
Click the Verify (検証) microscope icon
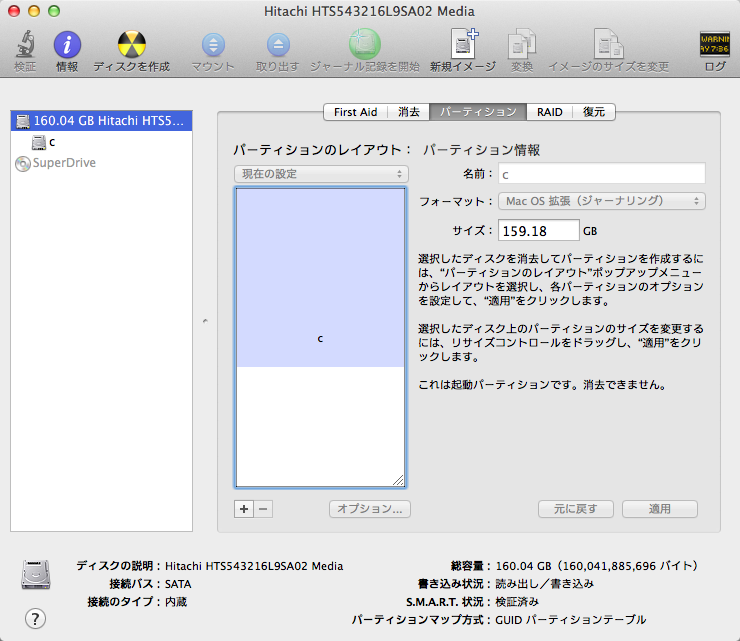click(25, 44)
